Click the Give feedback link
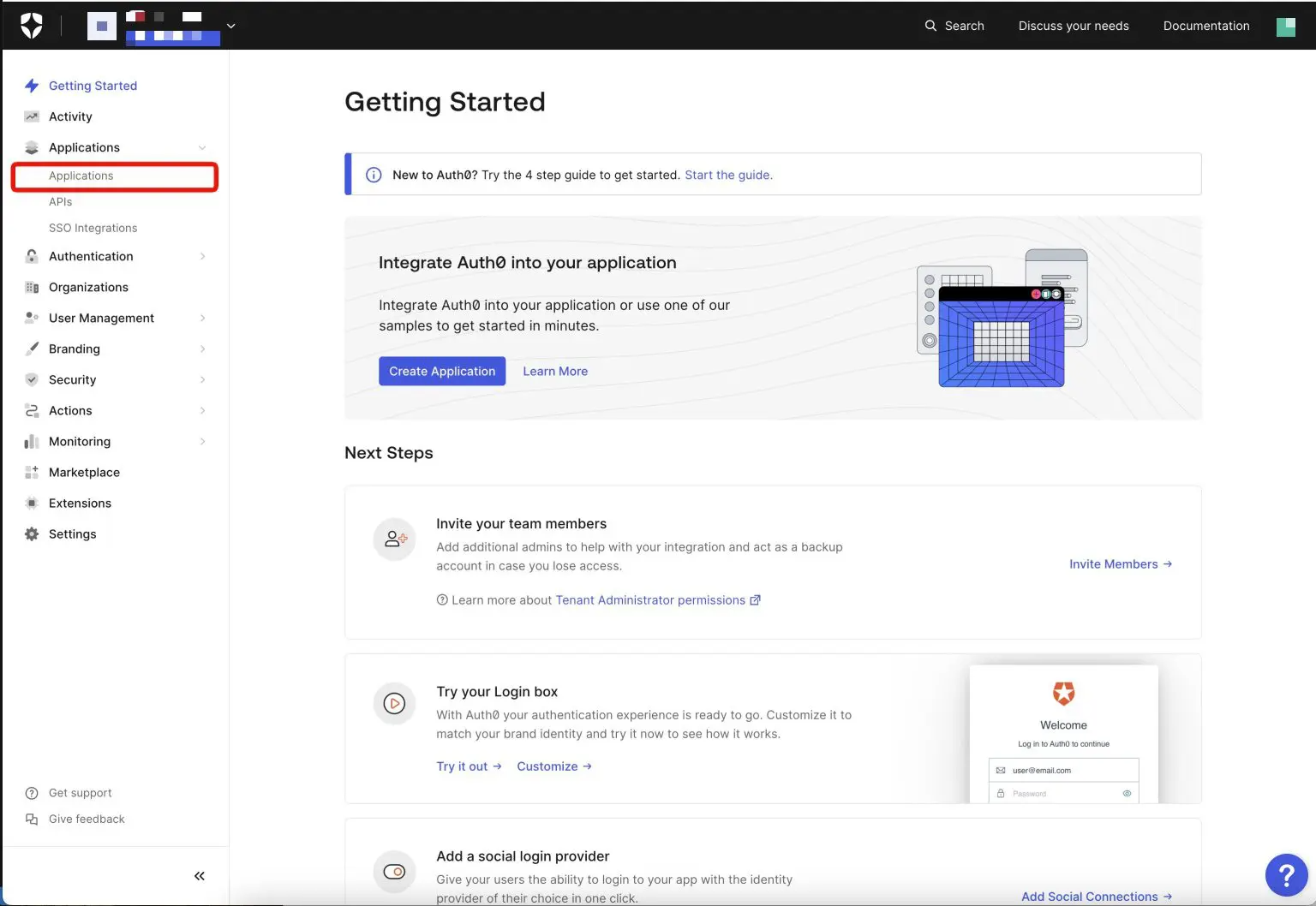Viewport: 1316px width, 906px height. tap(87, 819)
